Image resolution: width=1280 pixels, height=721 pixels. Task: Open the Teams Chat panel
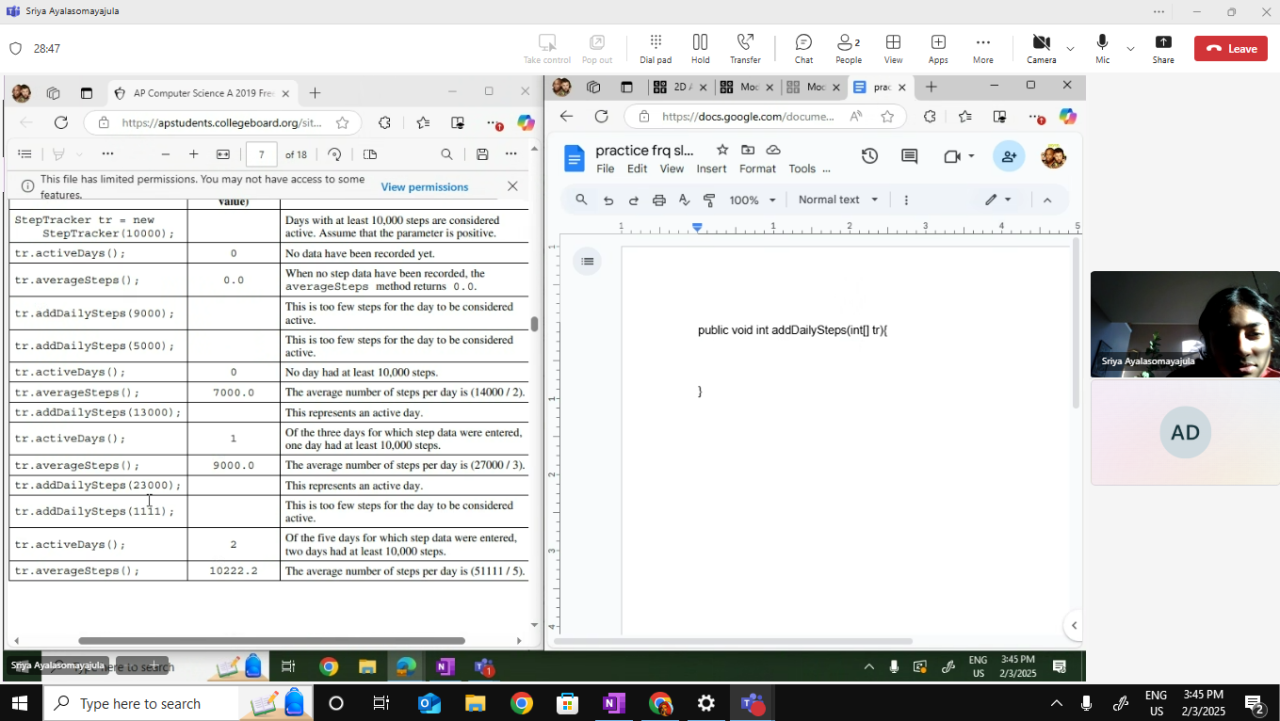click(x=803, y=47)
